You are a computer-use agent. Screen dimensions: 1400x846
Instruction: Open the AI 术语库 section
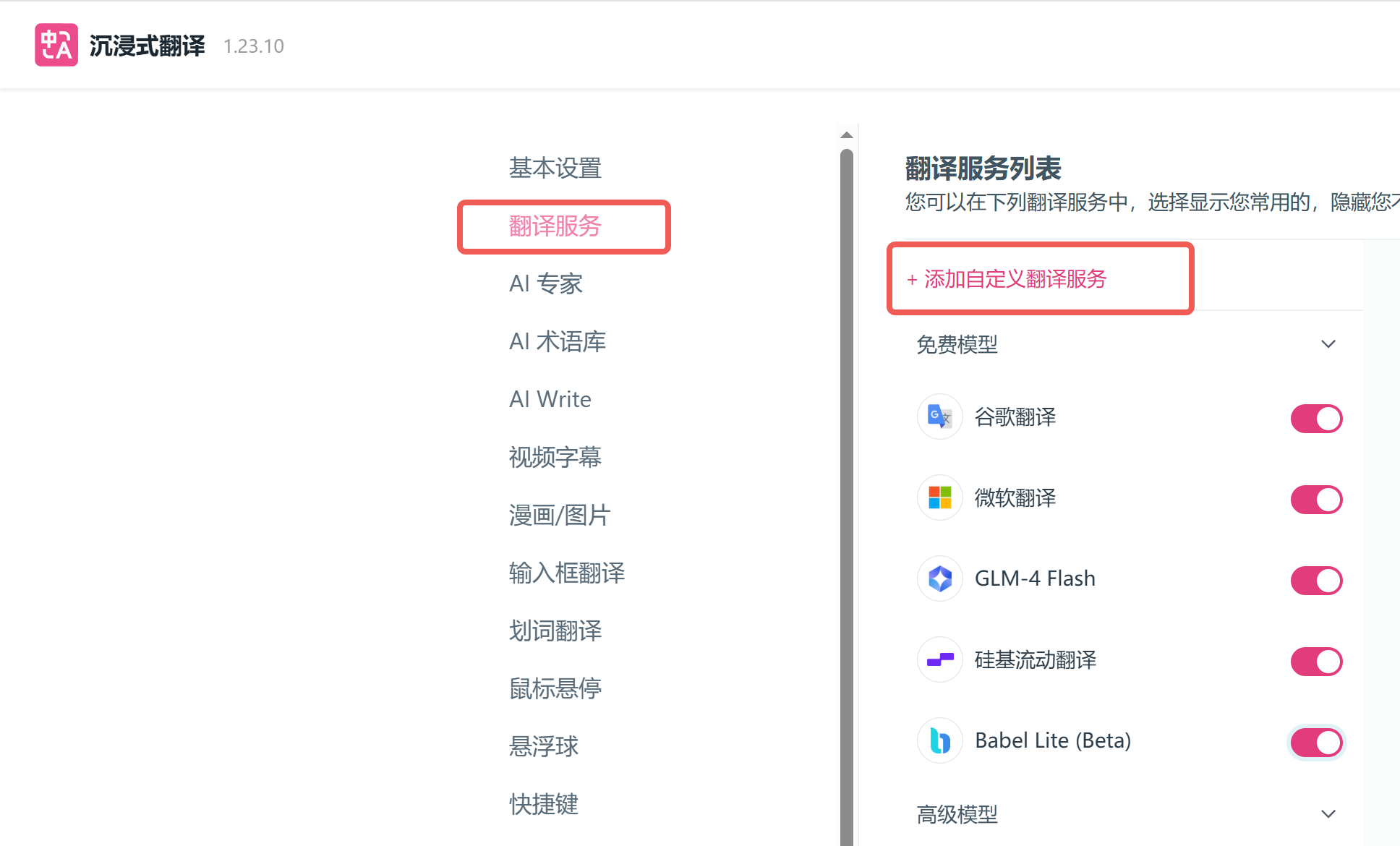pos(558,341)
